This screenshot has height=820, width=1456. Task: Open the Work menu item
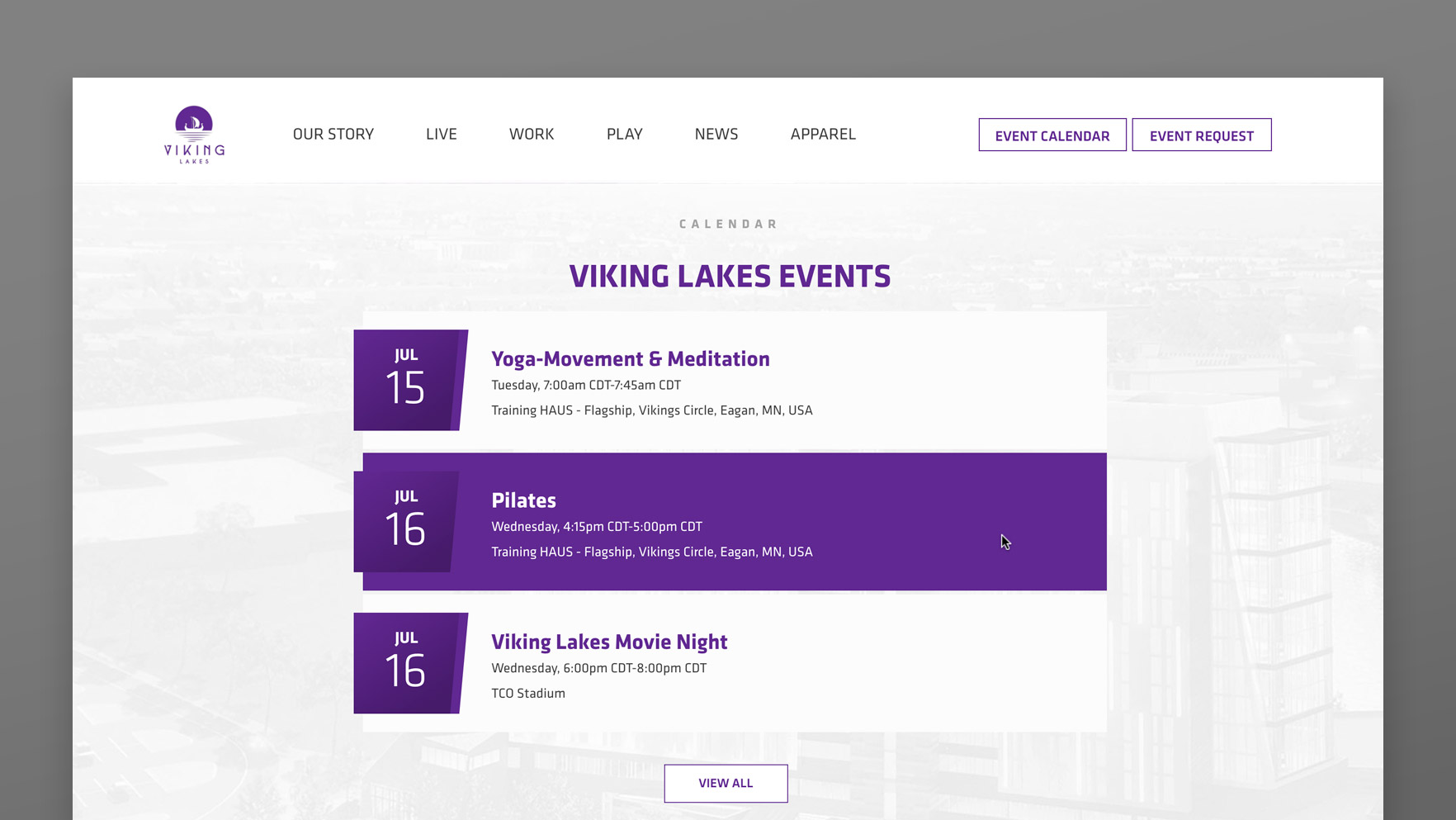pos(532,134)
